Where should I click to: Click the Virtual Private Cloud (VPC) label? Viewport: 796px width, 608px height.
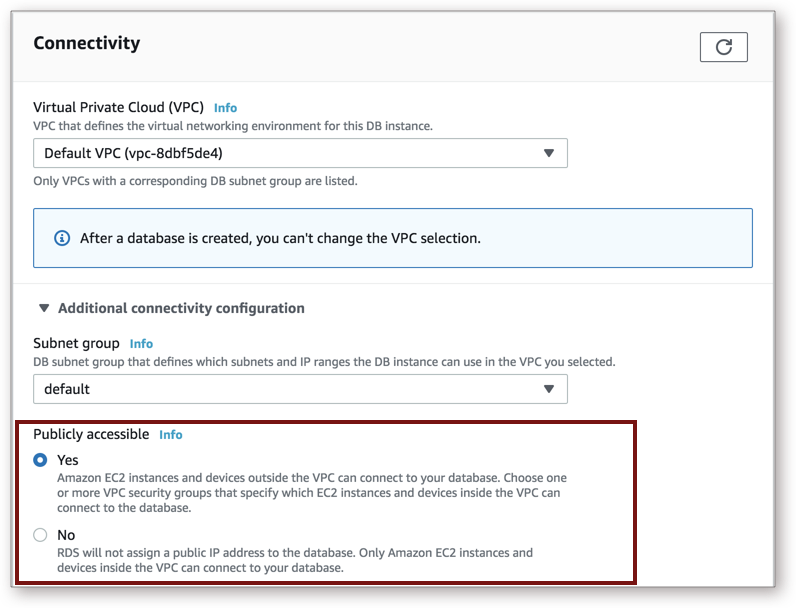coord(118,108)
